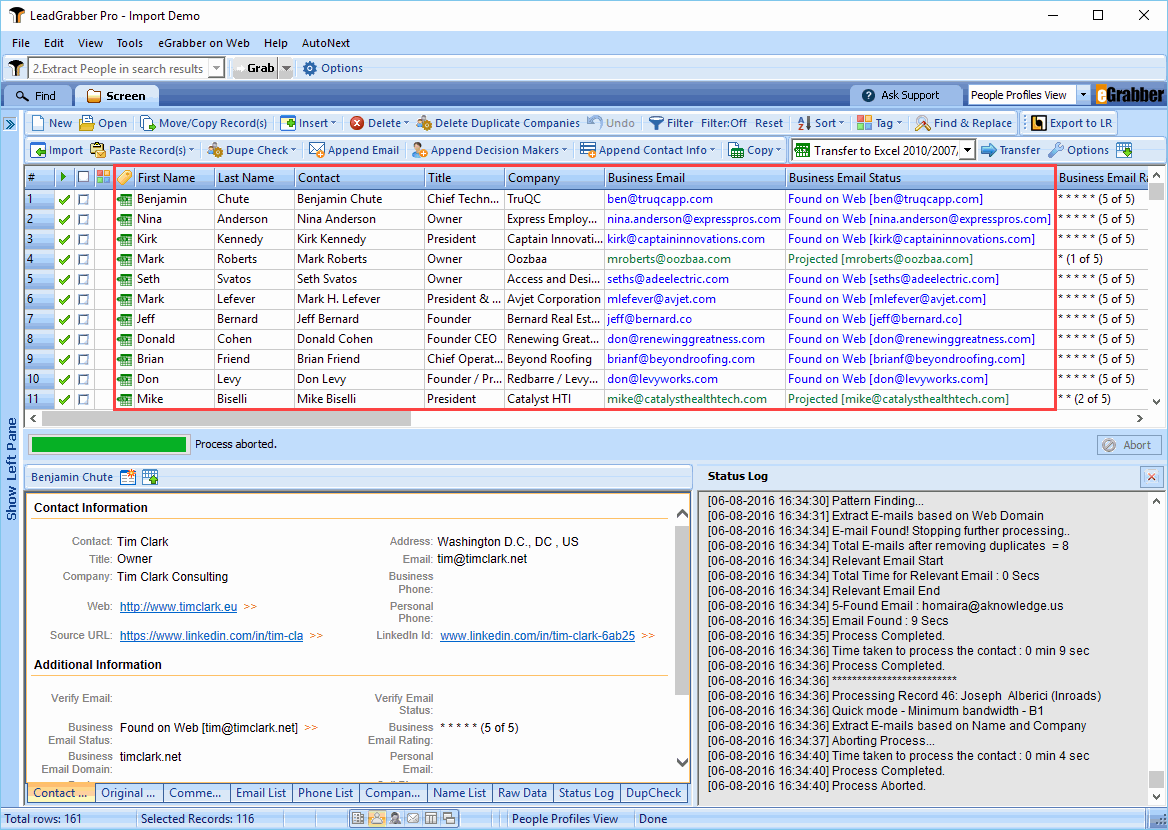Open the Append Decision Makers dropdown

[565, 151]
